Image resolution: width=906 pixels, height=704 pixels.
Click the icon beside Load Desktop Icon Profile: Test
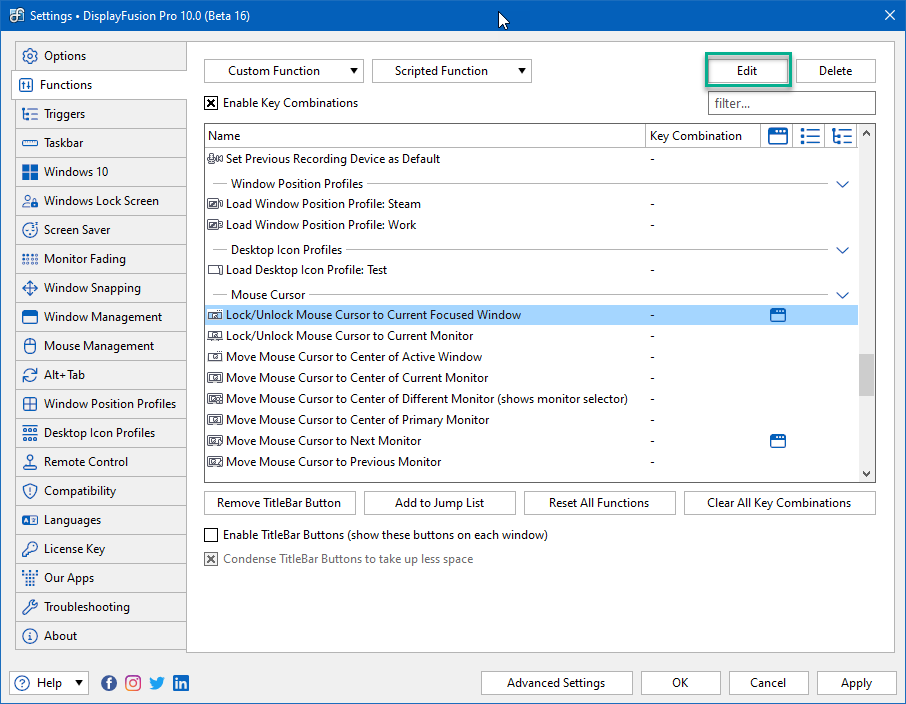pyautogui.click(x=215, y=270)
